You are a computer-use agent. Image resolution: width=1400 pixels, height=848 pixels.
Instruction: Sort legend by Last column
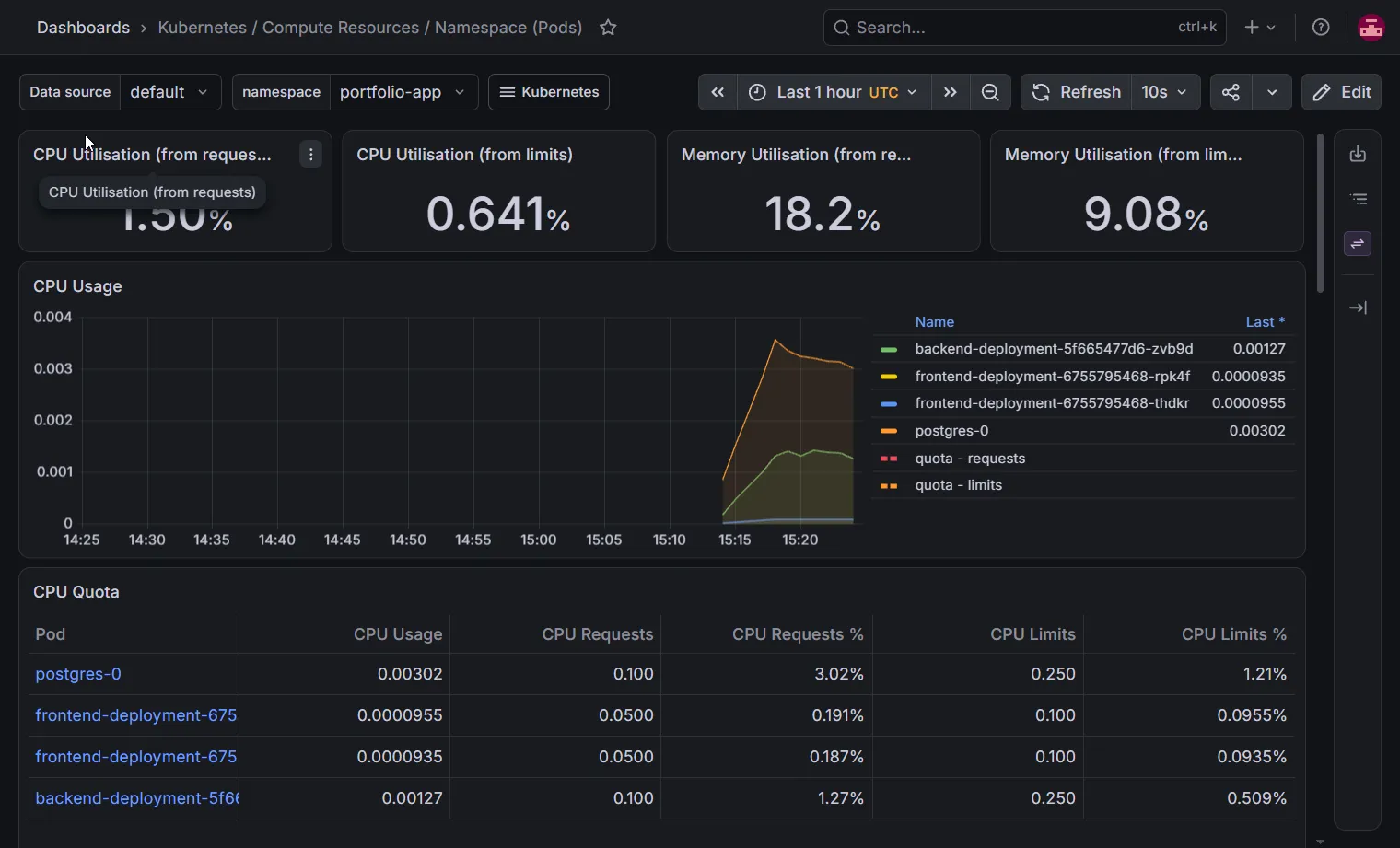[x=1265, y=322]
